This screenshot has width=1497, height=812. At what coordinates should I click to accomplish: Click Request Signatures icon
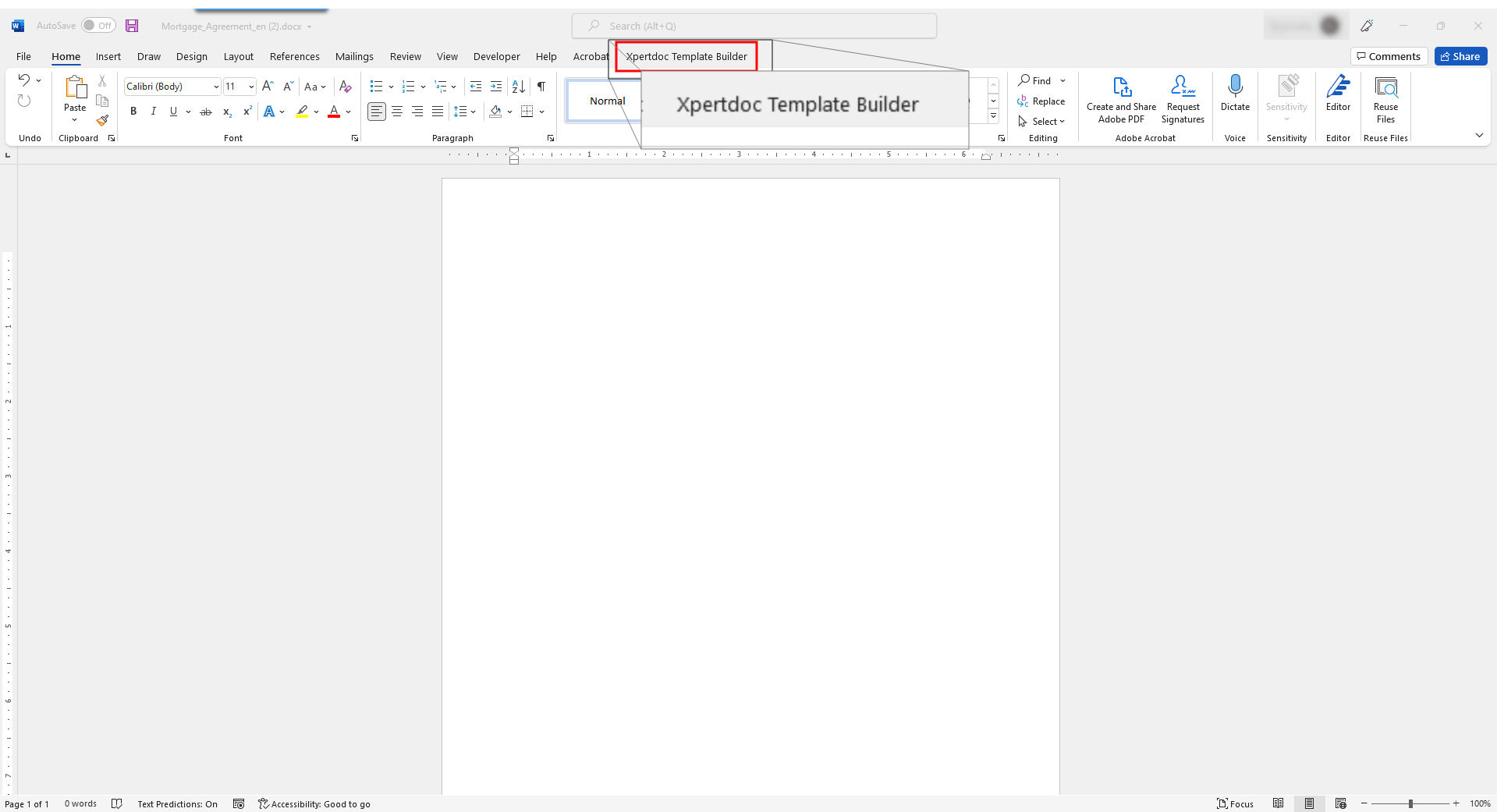[1183, 86]
